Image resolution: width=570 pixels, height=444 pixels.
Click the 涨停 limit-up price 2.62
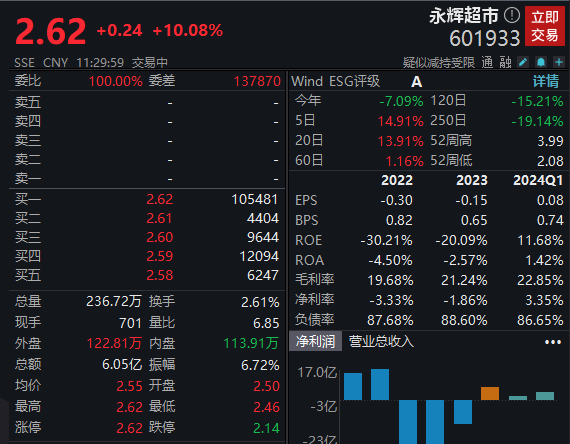(x=129, y=428)
